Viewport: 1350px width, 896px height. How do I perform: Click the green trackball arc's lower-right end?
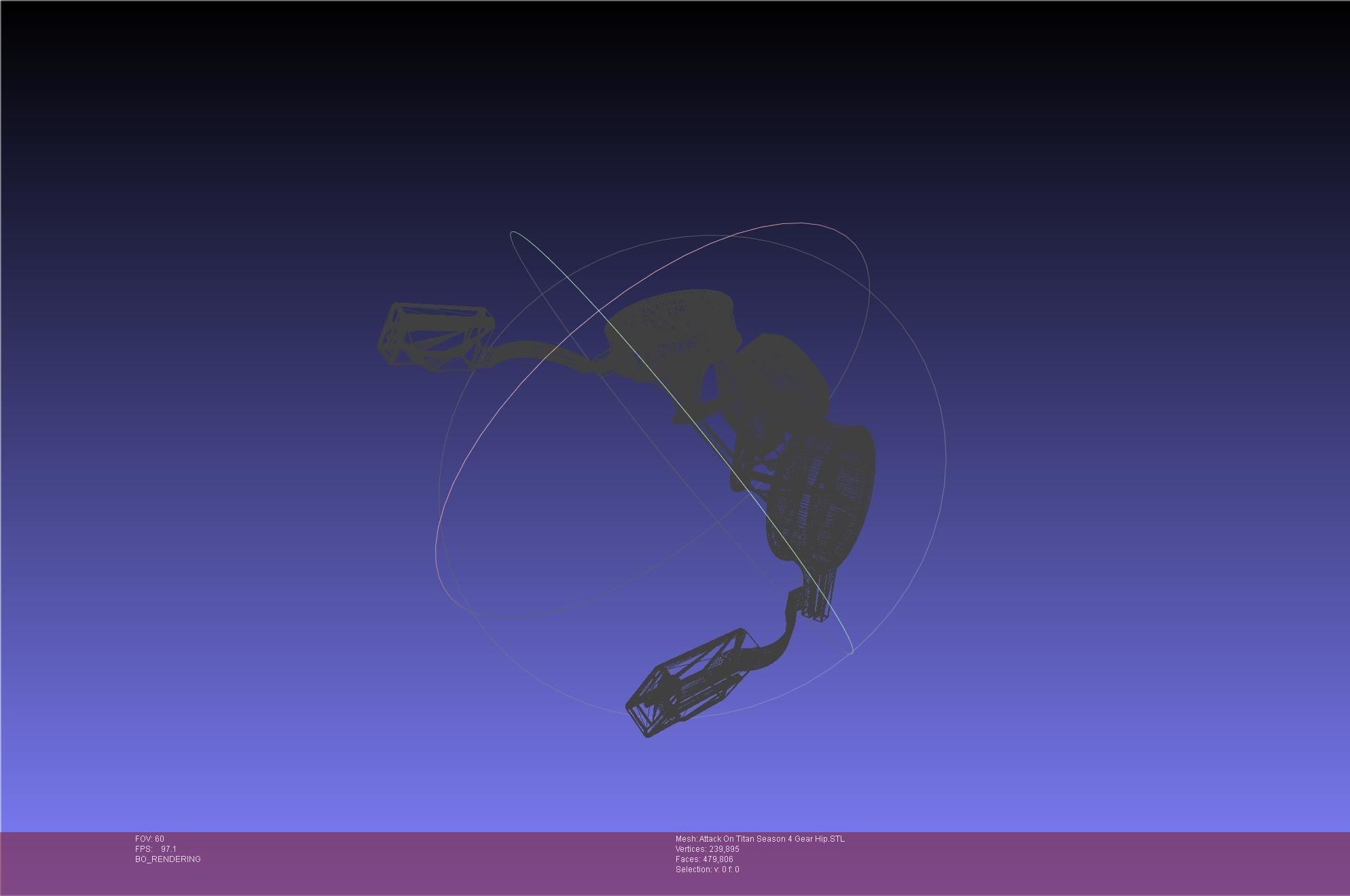(851, 650)
